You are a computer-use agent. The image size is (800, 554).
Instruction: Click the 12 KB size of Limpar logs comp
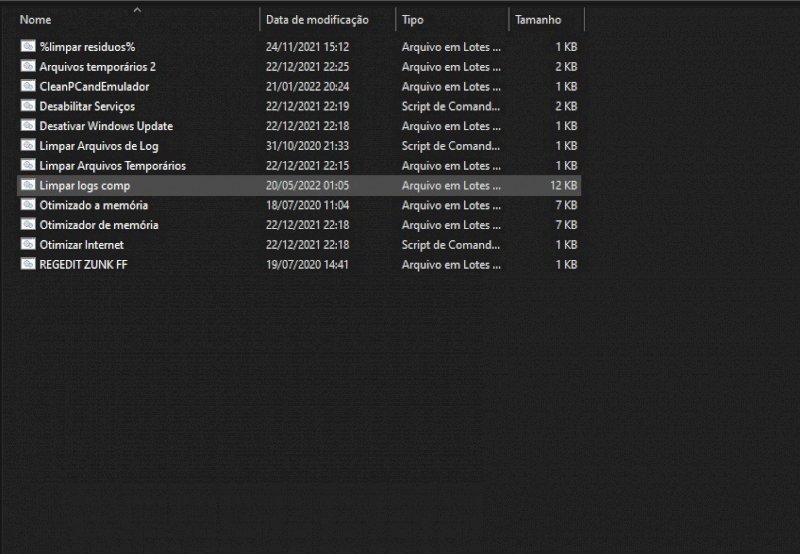click(x=563, y=186)
